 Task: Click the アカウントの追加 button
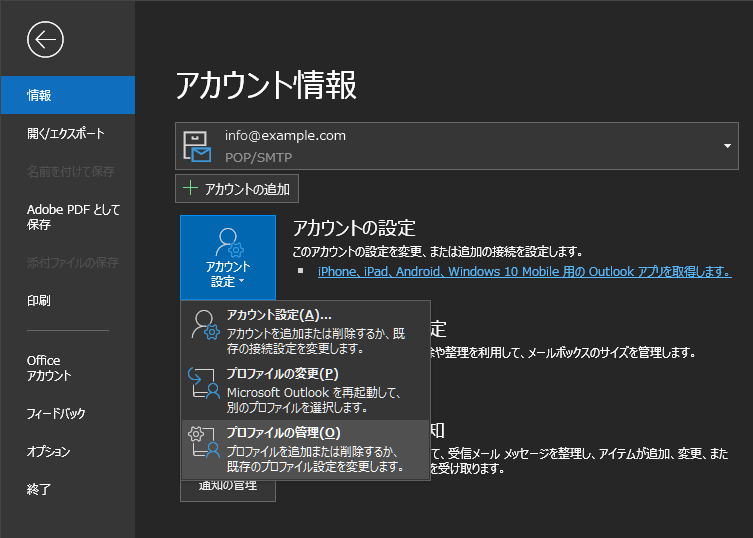pyautogui.click(x=237, y=188)
